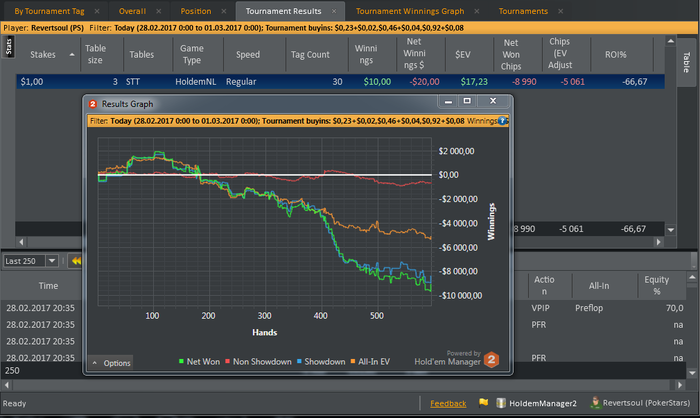Image resolution: width=700 pixels, height=418 pixels.
Task: Sort by the ROI% column header
Action: (616, 54)
